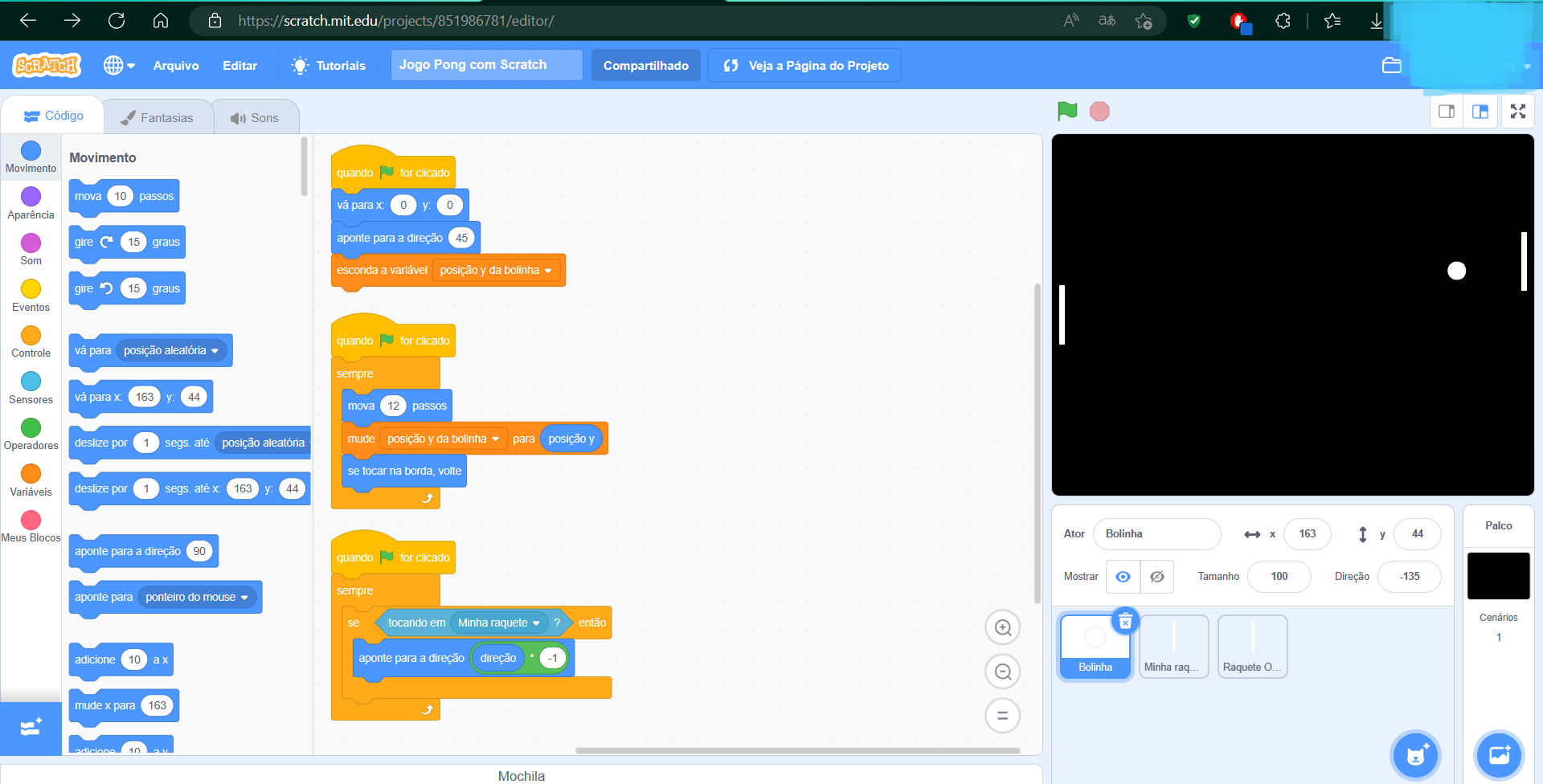This screenshot has width=1543, height=784.
Task: Open My Stuff folder icon
Action: click(1392, 66)
